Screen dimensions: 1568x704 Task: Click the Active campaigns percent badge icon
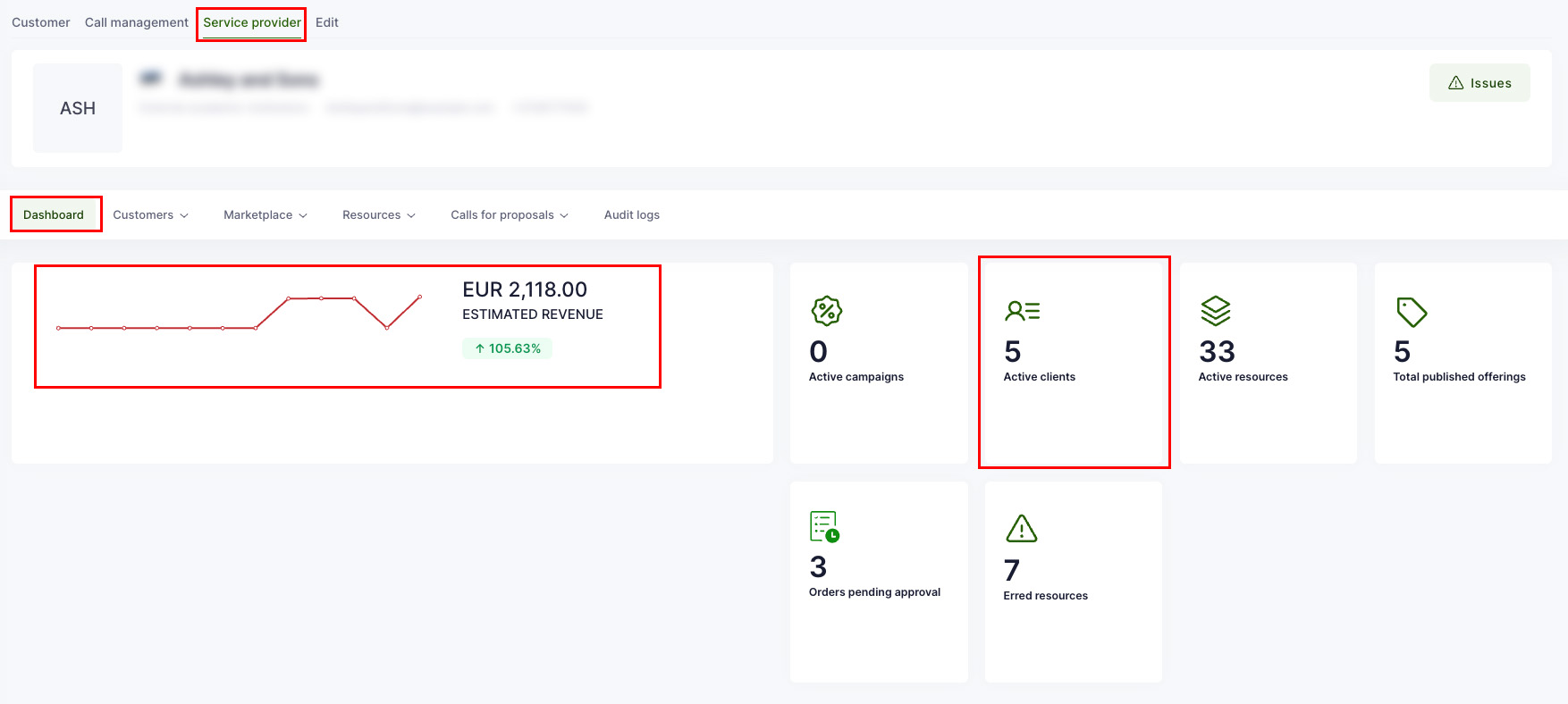click(x=826, y=311)
